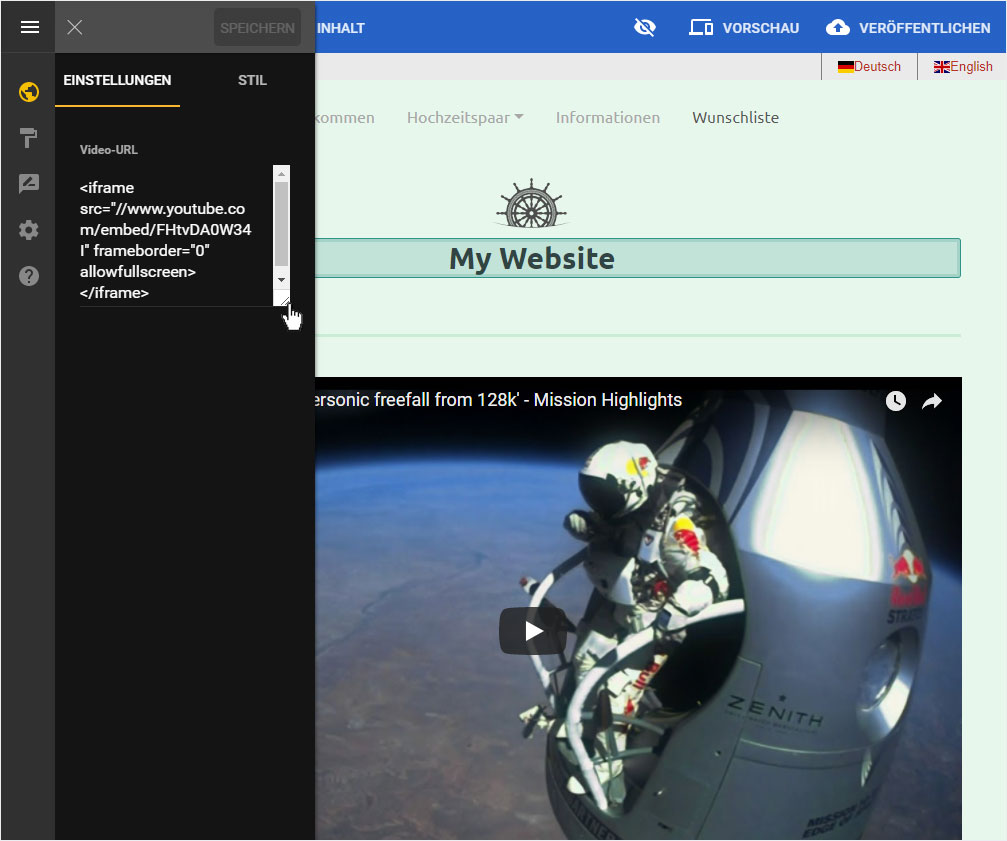
Task: Open the Informationen nav item
Action: coord(608,117)
